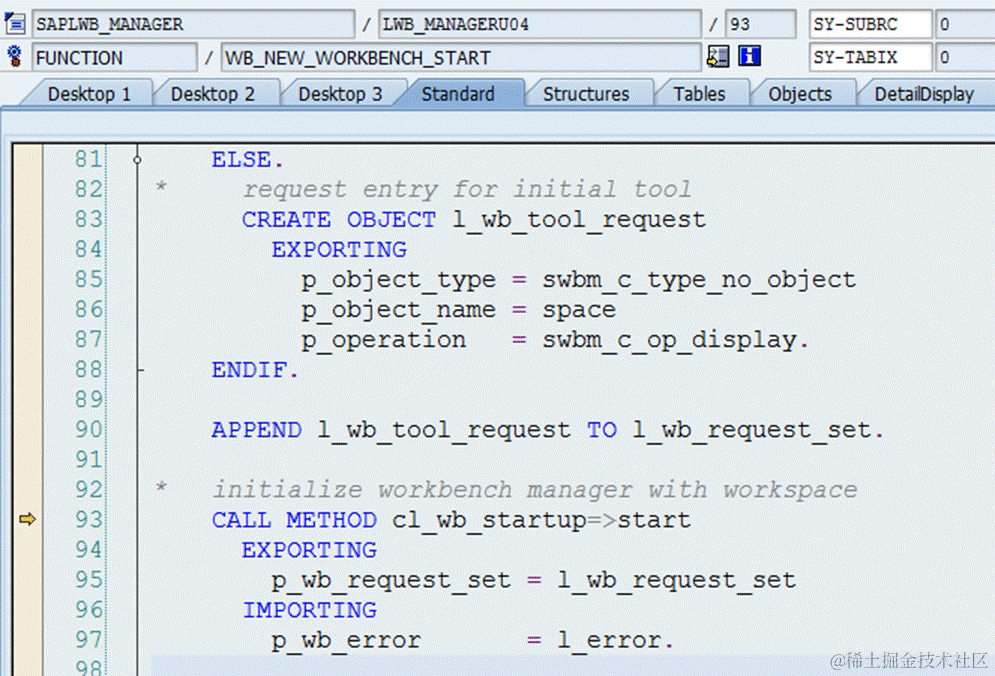Switch to the Tables tab

point(699,94)
